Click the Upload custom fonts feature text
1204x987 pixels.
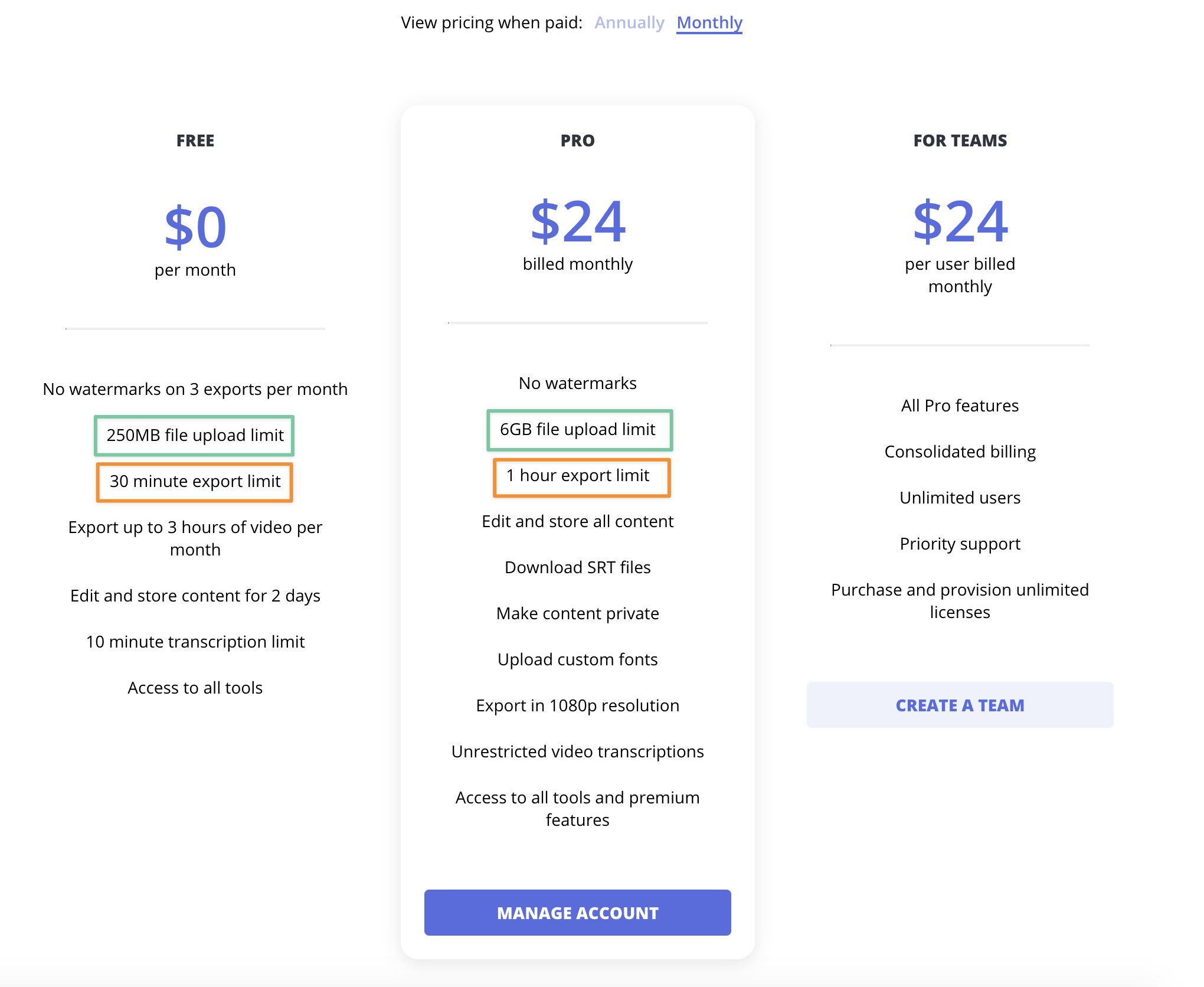[577, 659]
